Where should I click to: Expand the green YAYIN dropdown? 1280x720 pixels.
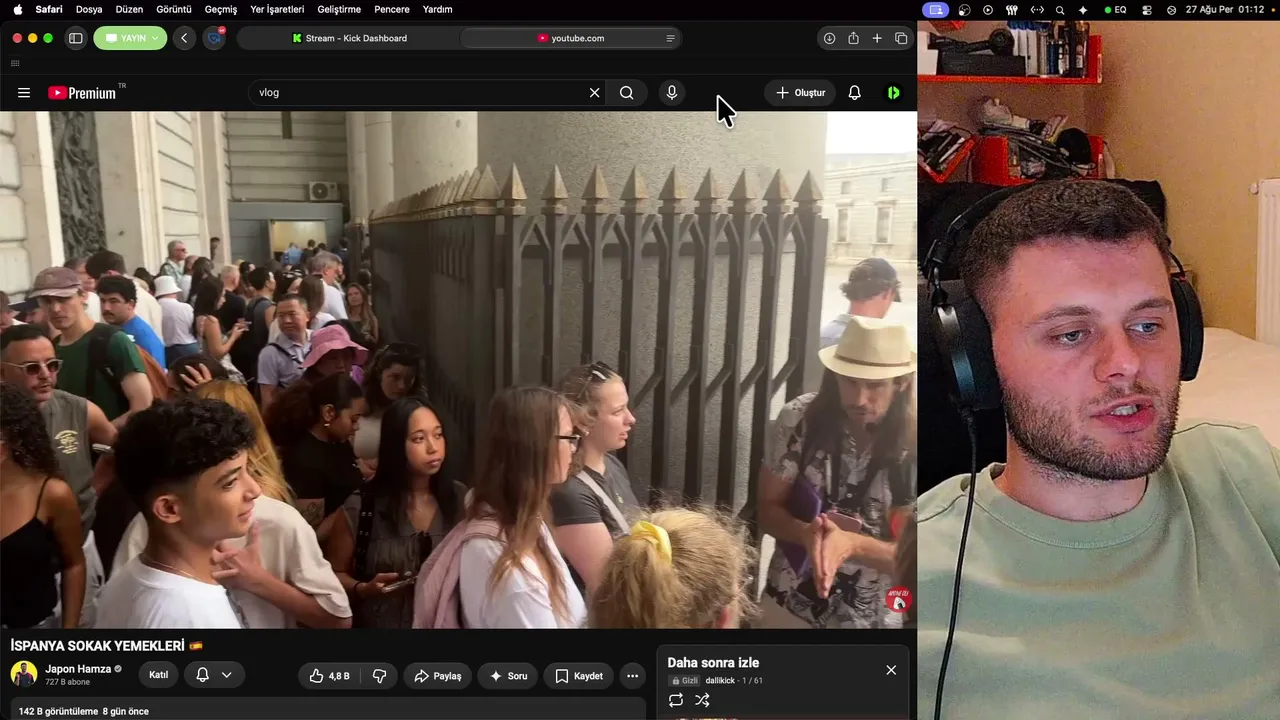130,38
